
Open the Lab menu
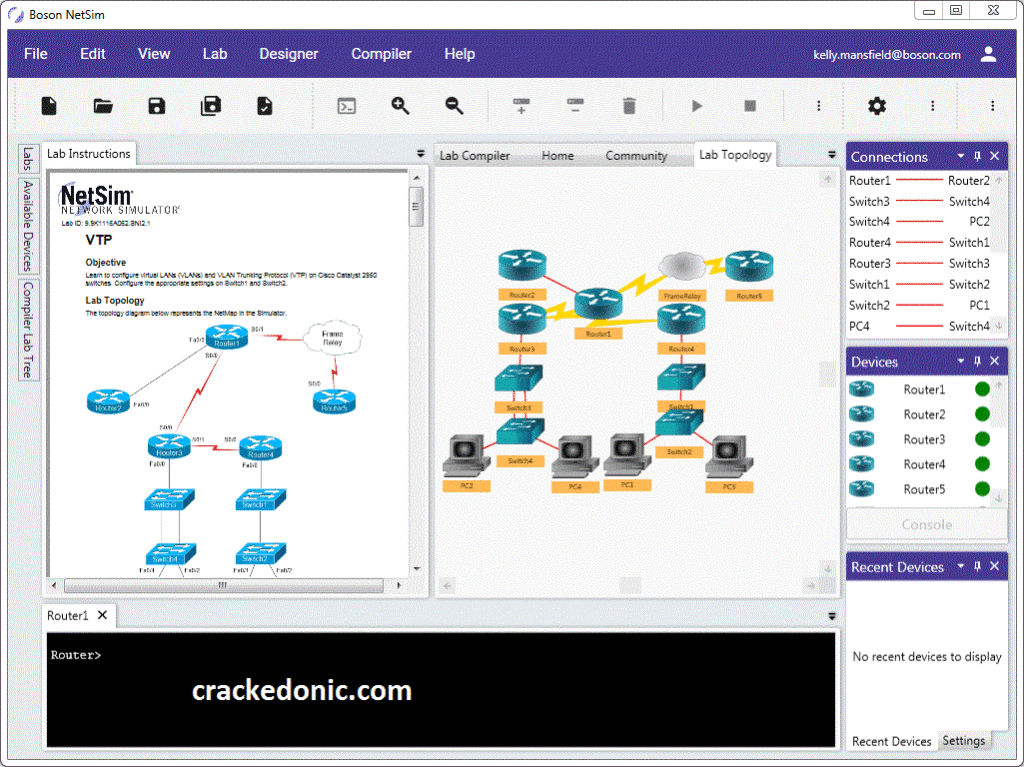click(215, 54)
